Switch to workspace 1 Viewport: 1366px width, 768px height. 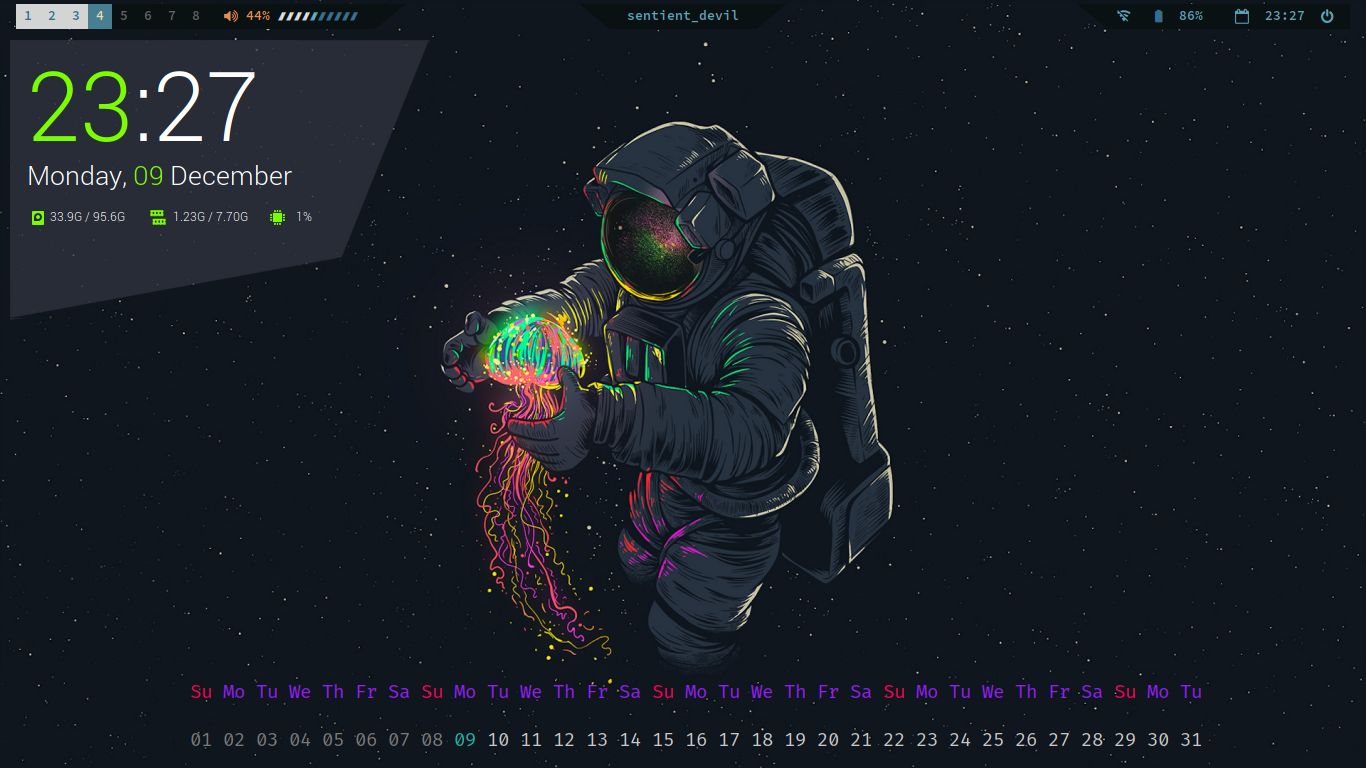[28, 16]
